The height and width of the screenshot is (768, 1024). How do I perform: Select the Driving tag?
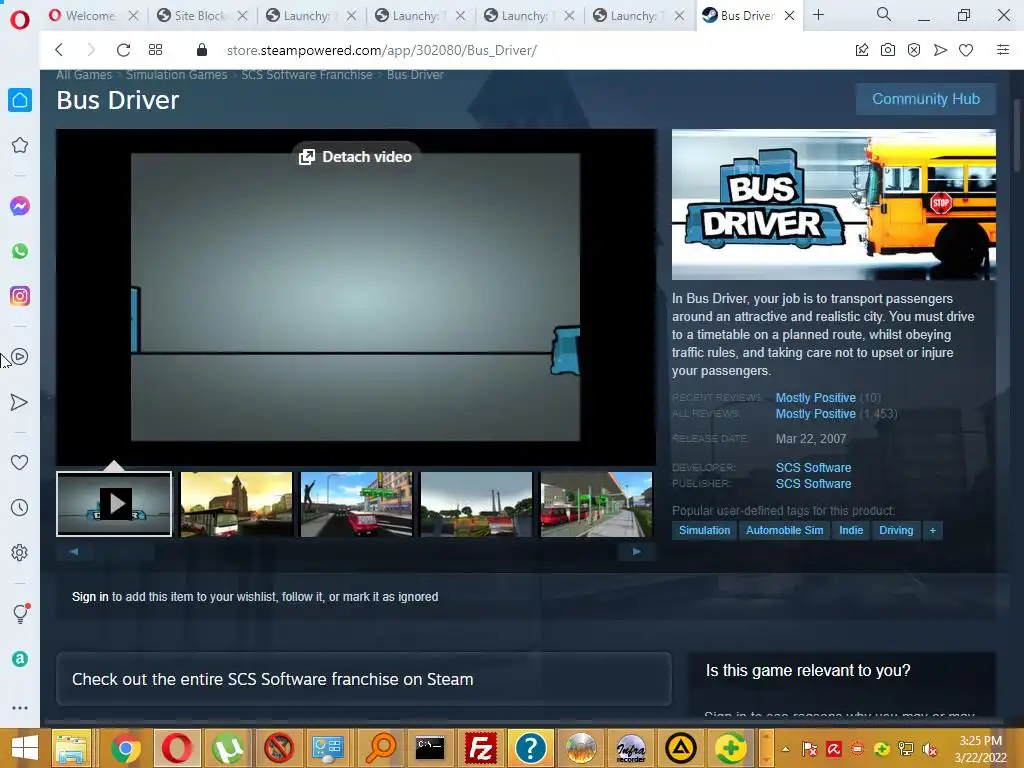pyautogui.click(x=896, y=530)
